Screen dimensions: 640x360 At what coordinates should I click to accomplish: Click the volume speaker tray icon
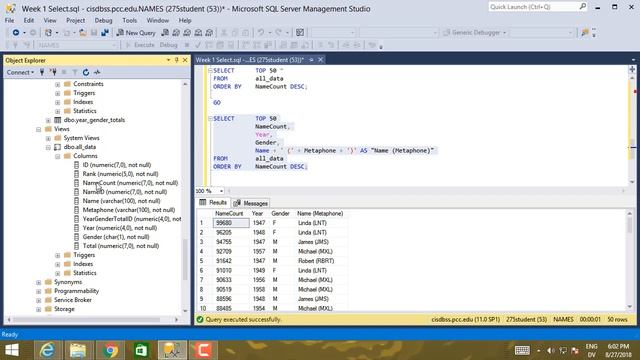coord(551,350)
